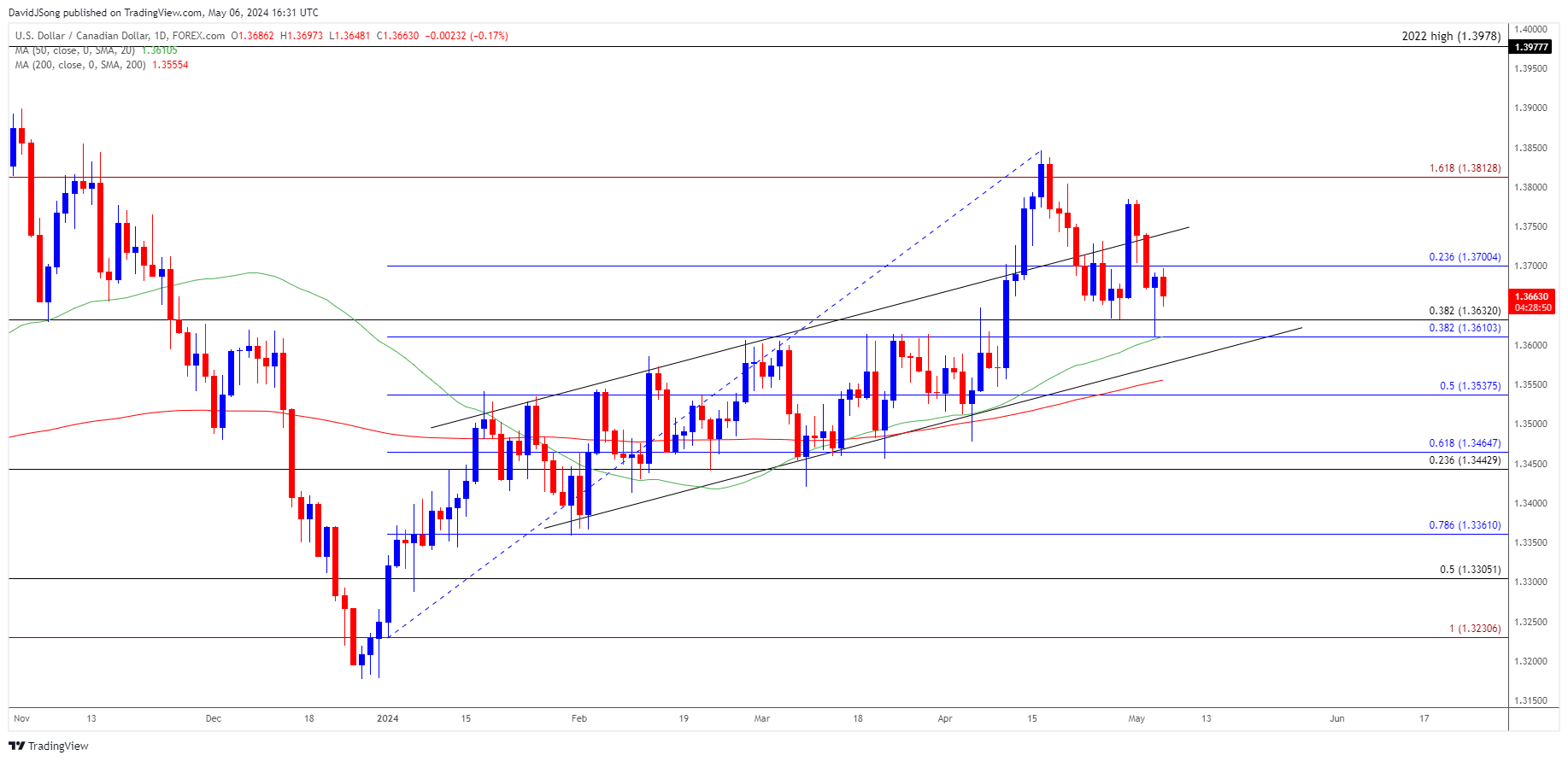1568x761 pixels.
Task: Click the low price value L1.36481
Action: point(349,36)
